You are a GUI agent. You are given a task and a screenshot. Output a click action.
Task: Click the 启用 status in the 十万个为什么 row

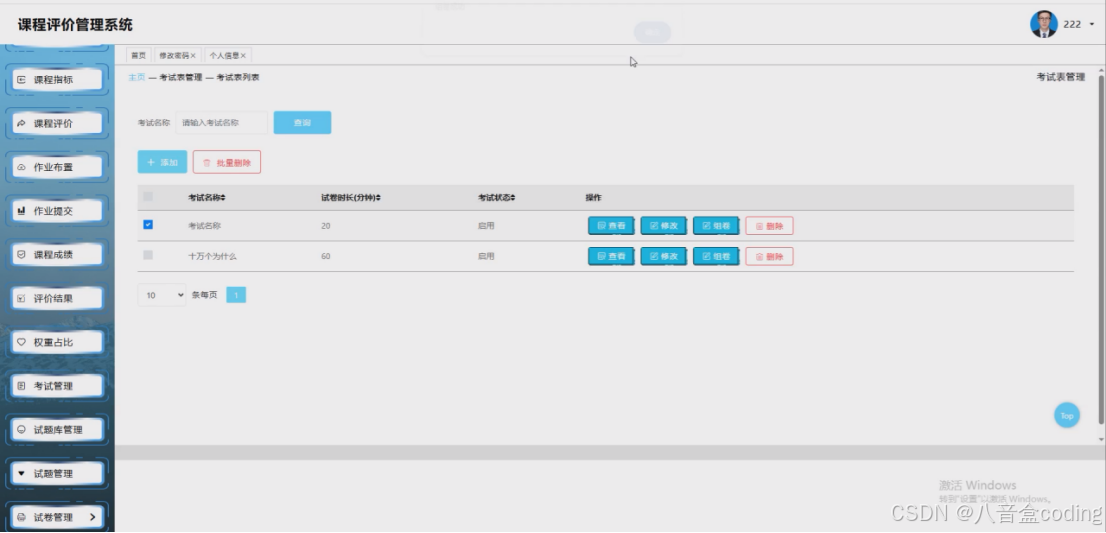tap(486, 257)
